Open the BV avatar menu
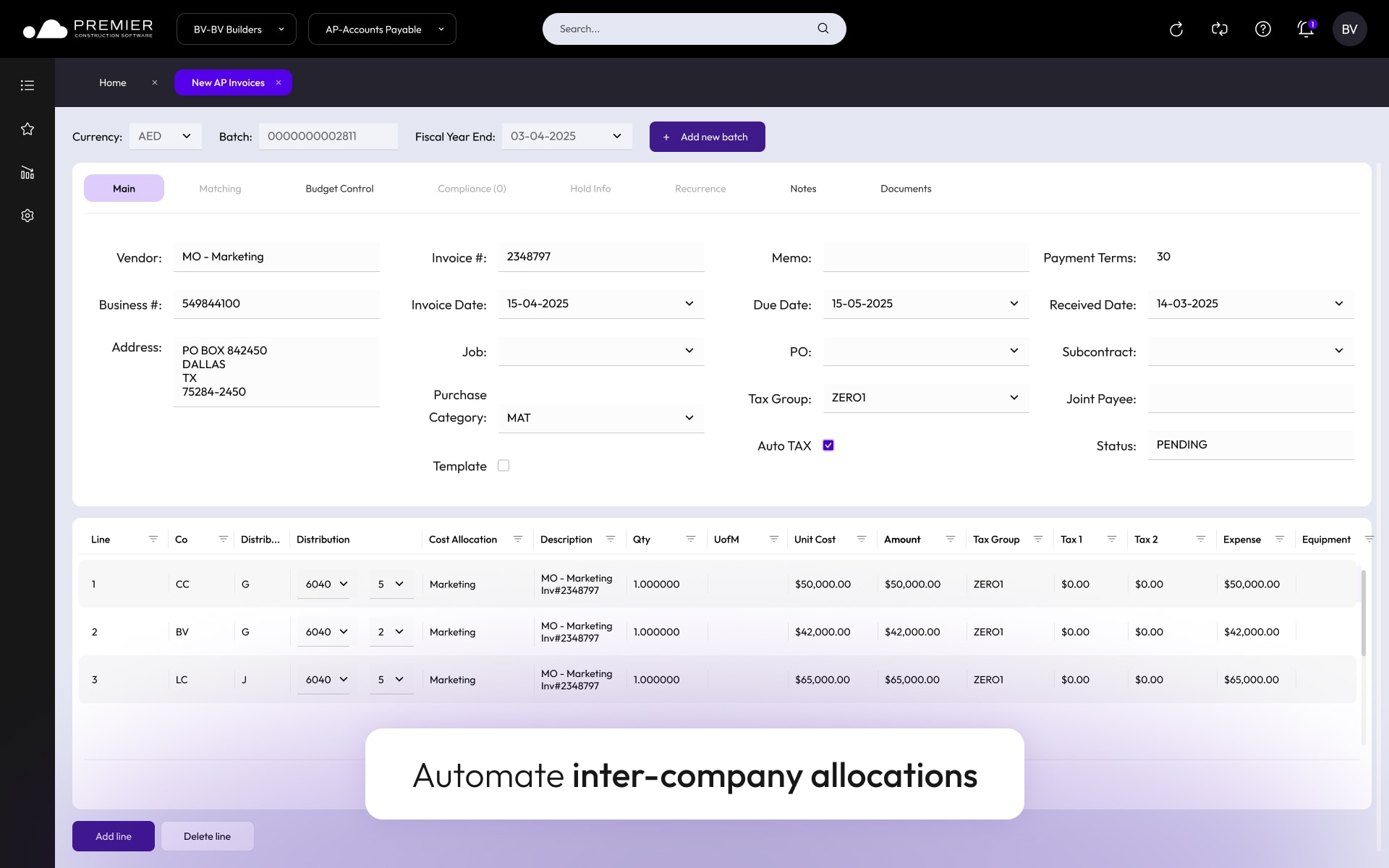The height and width of the screenshot is (868, 1389). tap(1349, 29)
